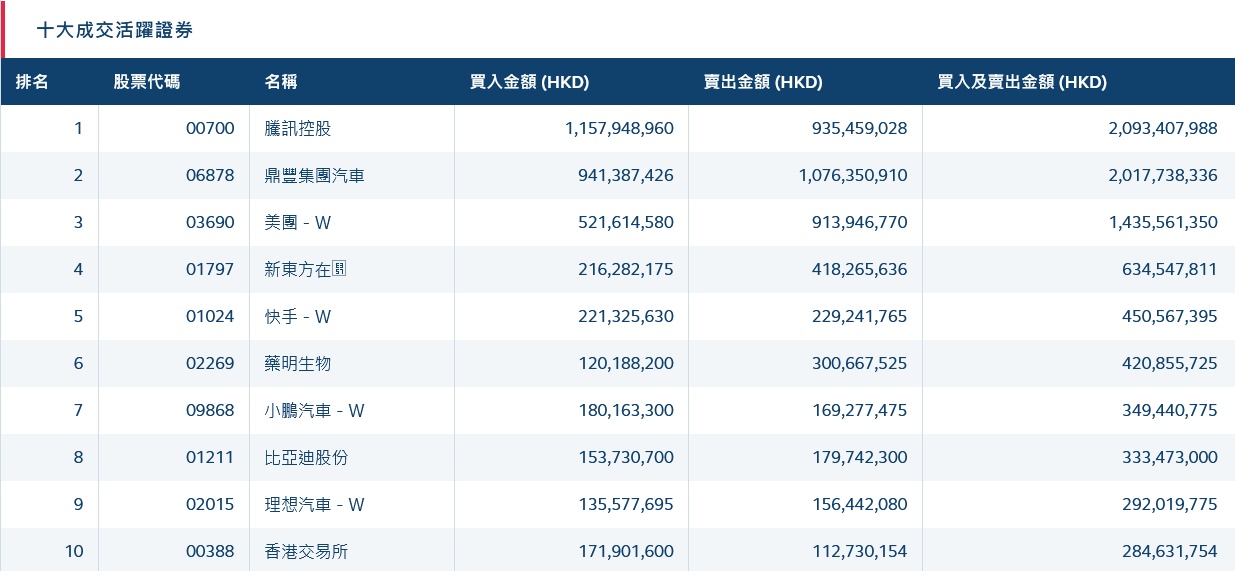Screen dimensions: 1235x571
Task: Select stock code 06878
Action: (210, 175)
